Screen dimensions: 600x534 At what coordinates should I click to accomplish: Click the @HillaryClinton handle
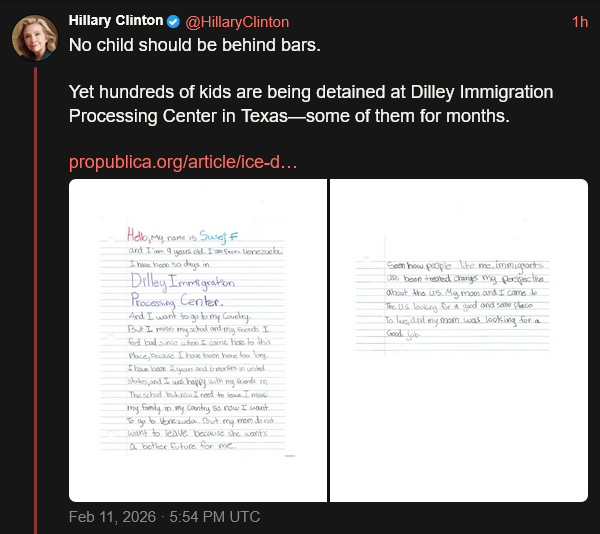click(x=236, y=22)
